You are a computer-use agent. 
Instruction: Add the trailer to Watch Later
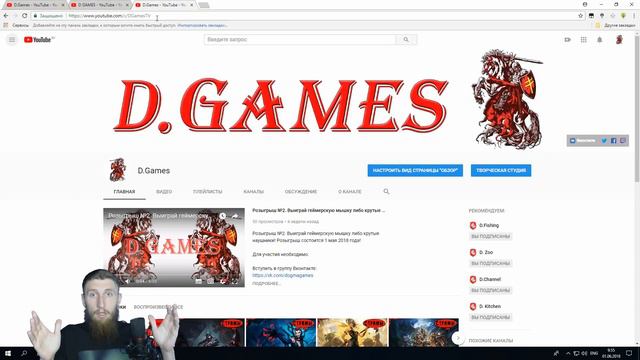222,216
